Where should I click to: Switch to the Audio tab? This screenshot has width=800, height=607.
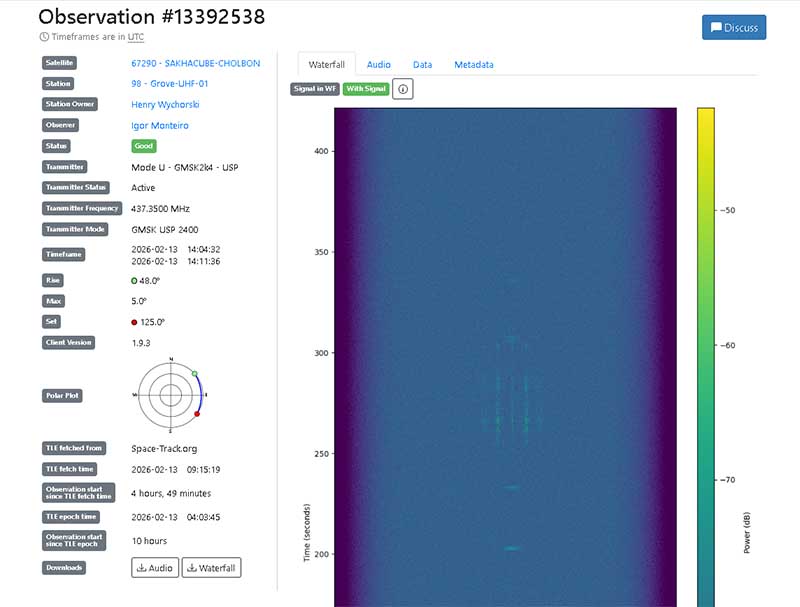pos(379,65)
